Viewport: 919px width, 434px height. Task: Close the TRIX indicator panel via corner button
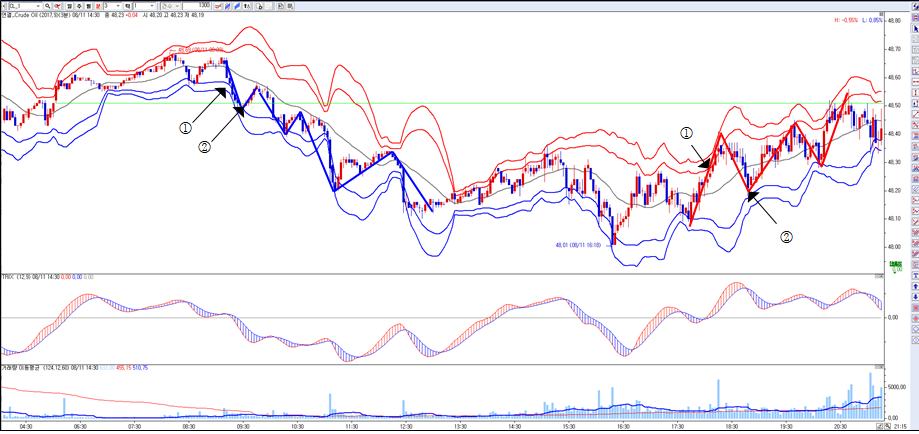[x=879, y=275]
